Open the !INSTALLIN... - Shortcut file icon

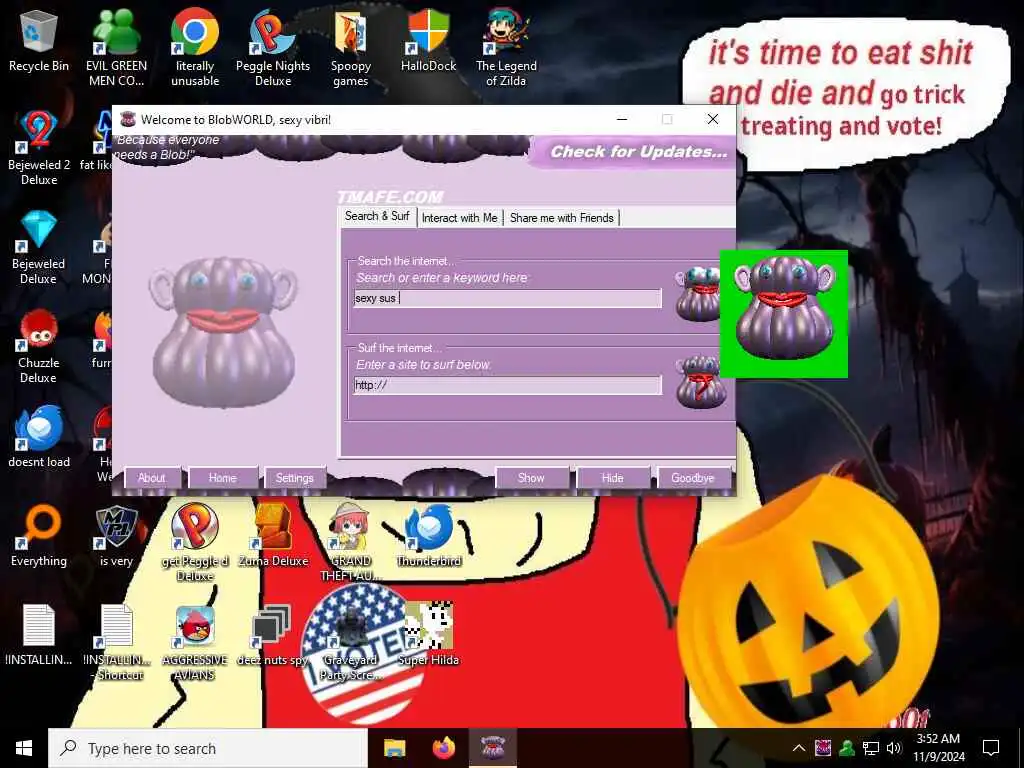click(x=116, y=643)
